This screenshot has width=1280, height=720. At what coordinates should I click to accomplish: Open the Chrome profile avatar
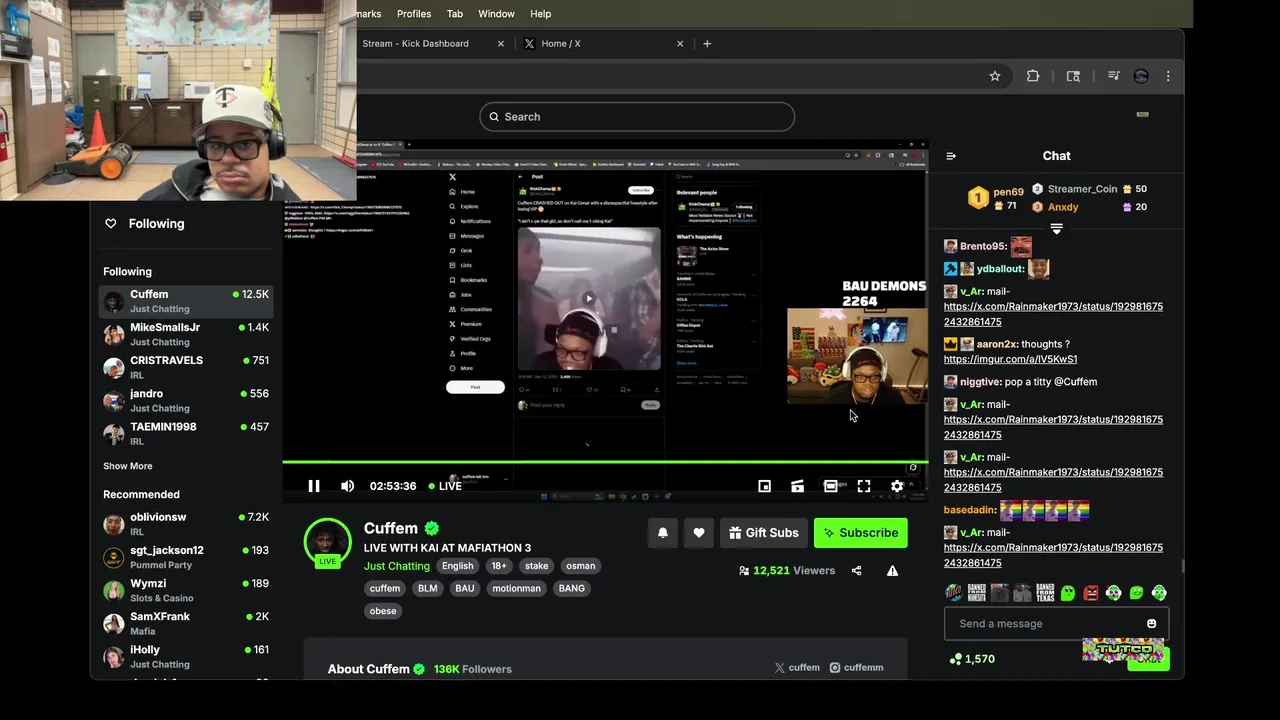click(1141, 76)
